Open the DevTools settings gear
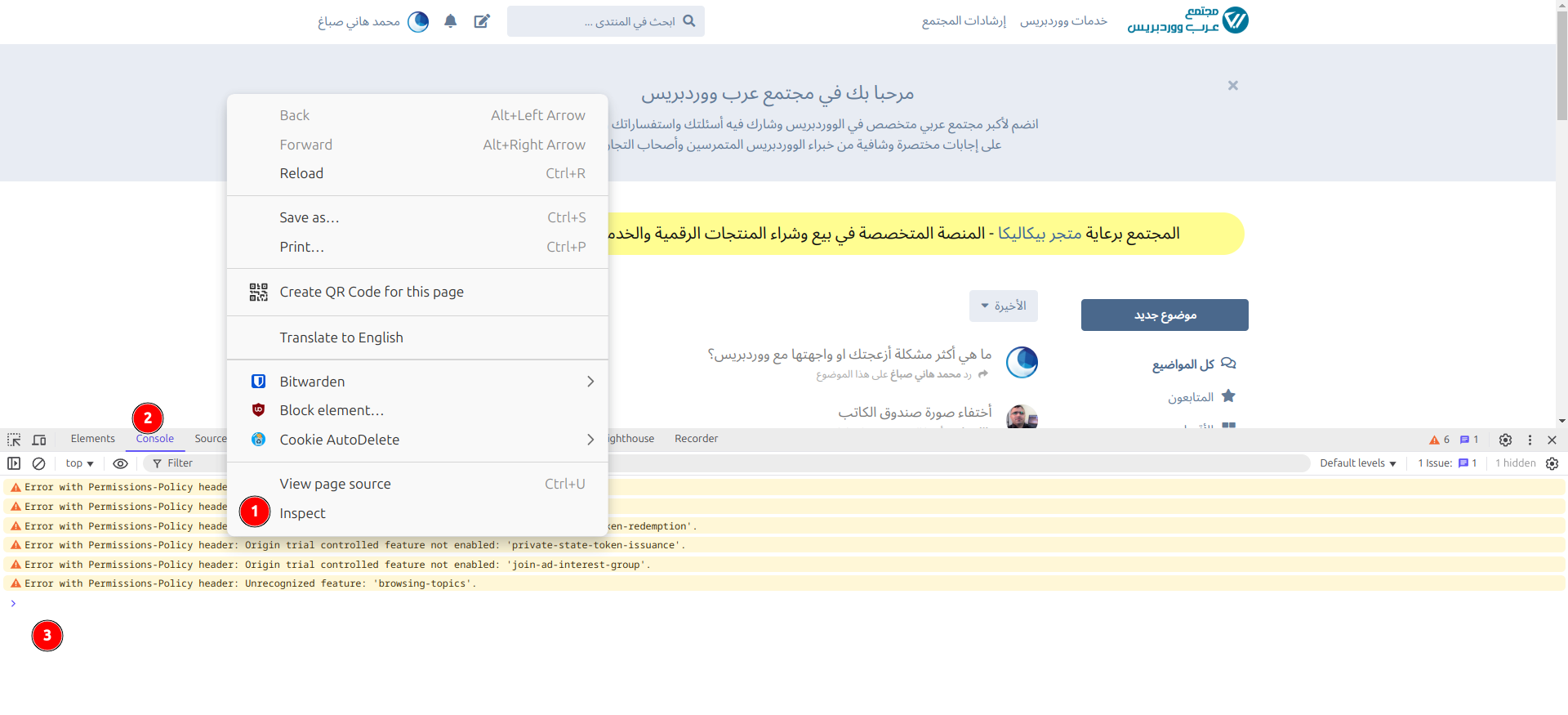1568x715 pixels. click(1505, 440)
